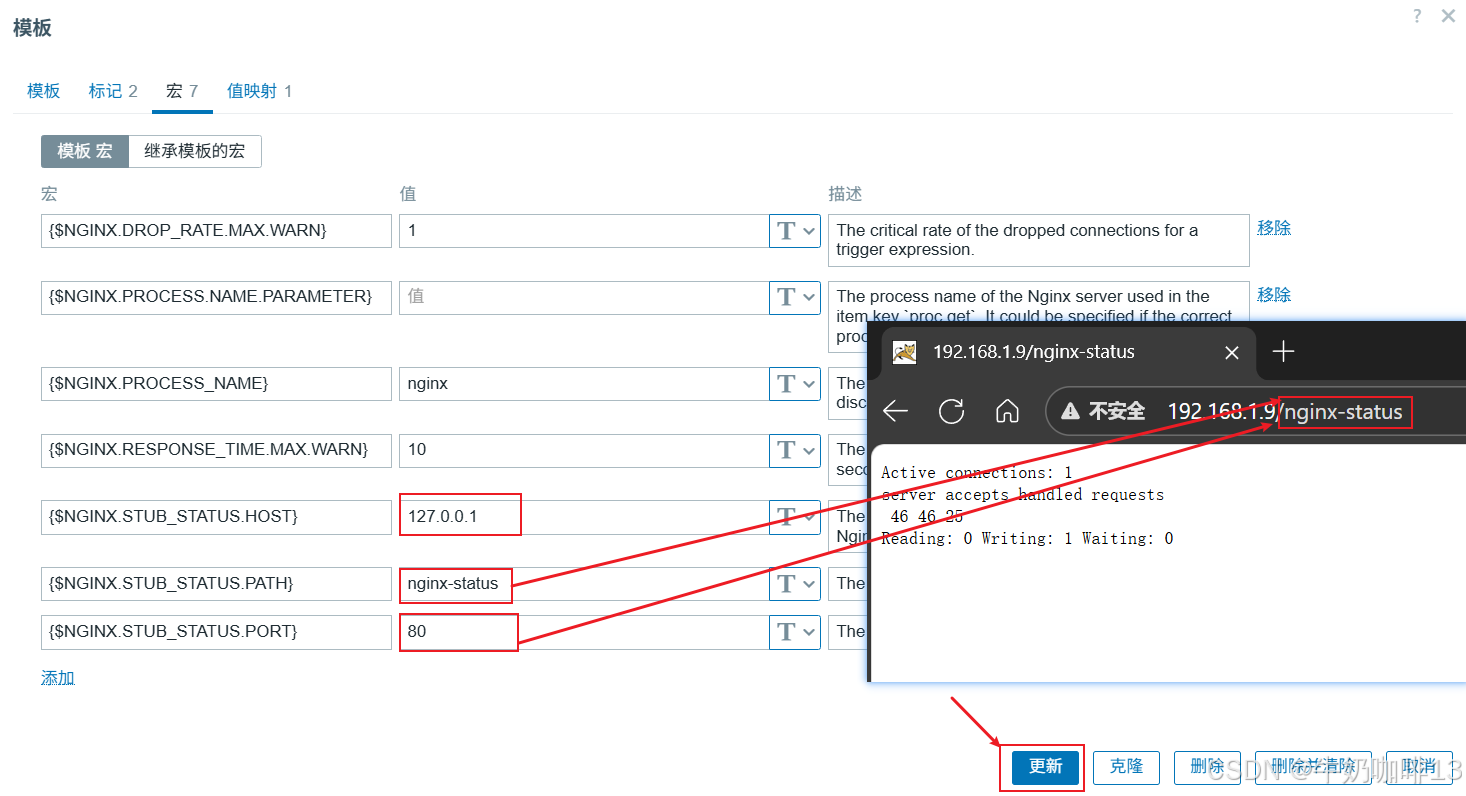Remove the DROP_RATE.MAX.WARN macro via 移除

[1274, 228]
